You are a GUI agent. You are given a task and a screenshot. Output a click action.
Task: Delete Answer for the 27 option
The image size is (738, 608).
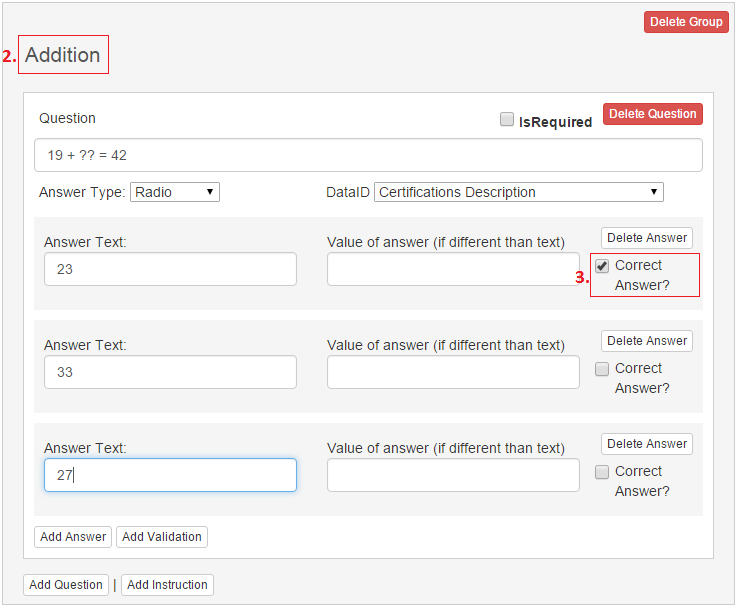[x=647, y=444]
